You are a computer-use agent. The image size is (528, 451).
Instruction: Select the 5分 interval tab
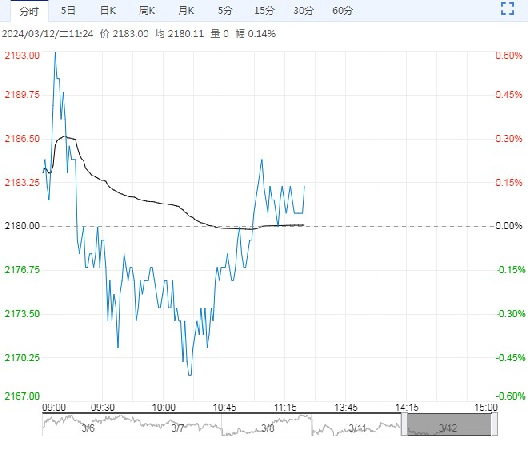[225, 11]
